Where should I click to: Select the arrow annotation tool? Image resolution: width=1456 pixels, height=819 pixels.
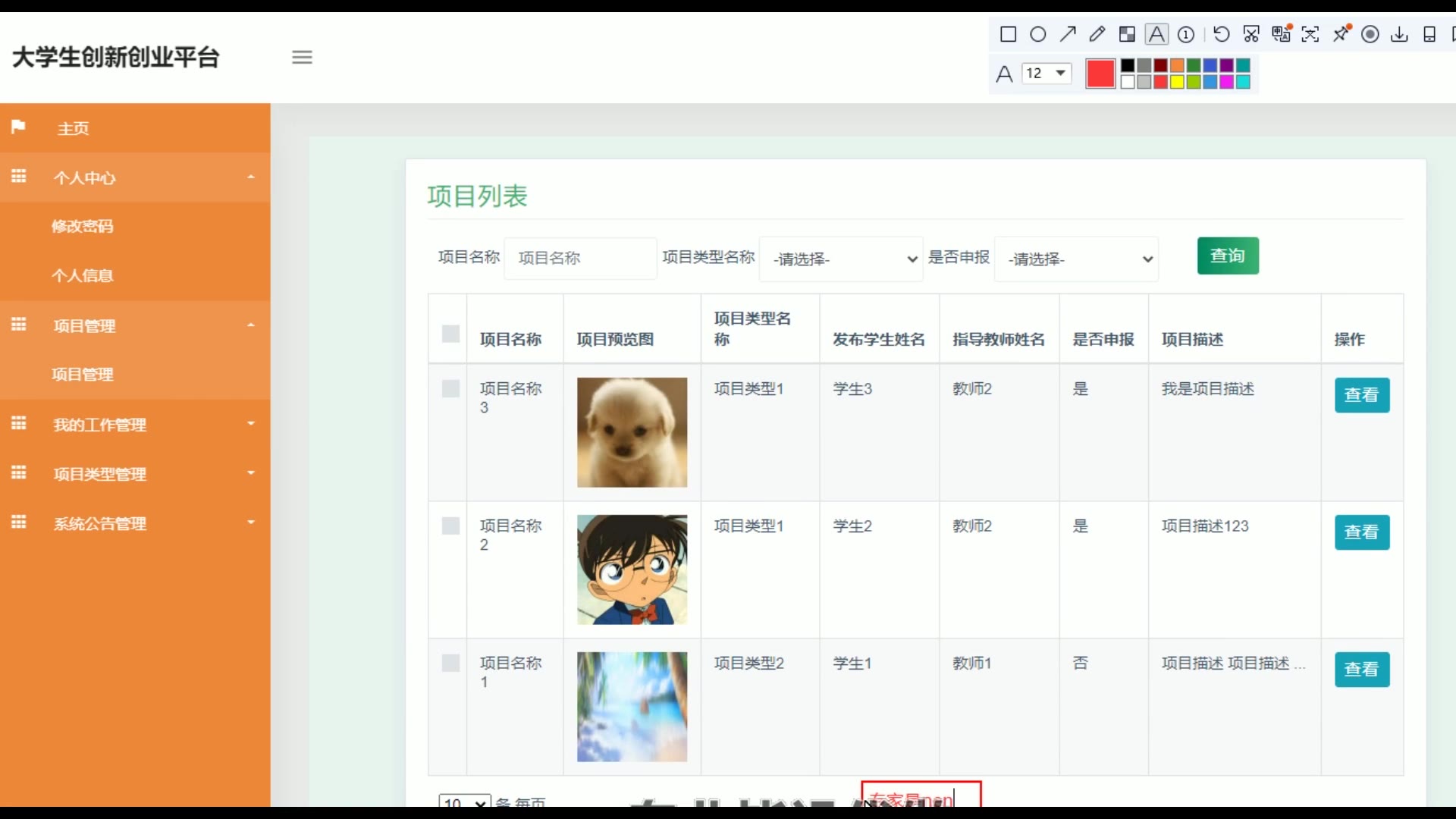(1068, 34)
